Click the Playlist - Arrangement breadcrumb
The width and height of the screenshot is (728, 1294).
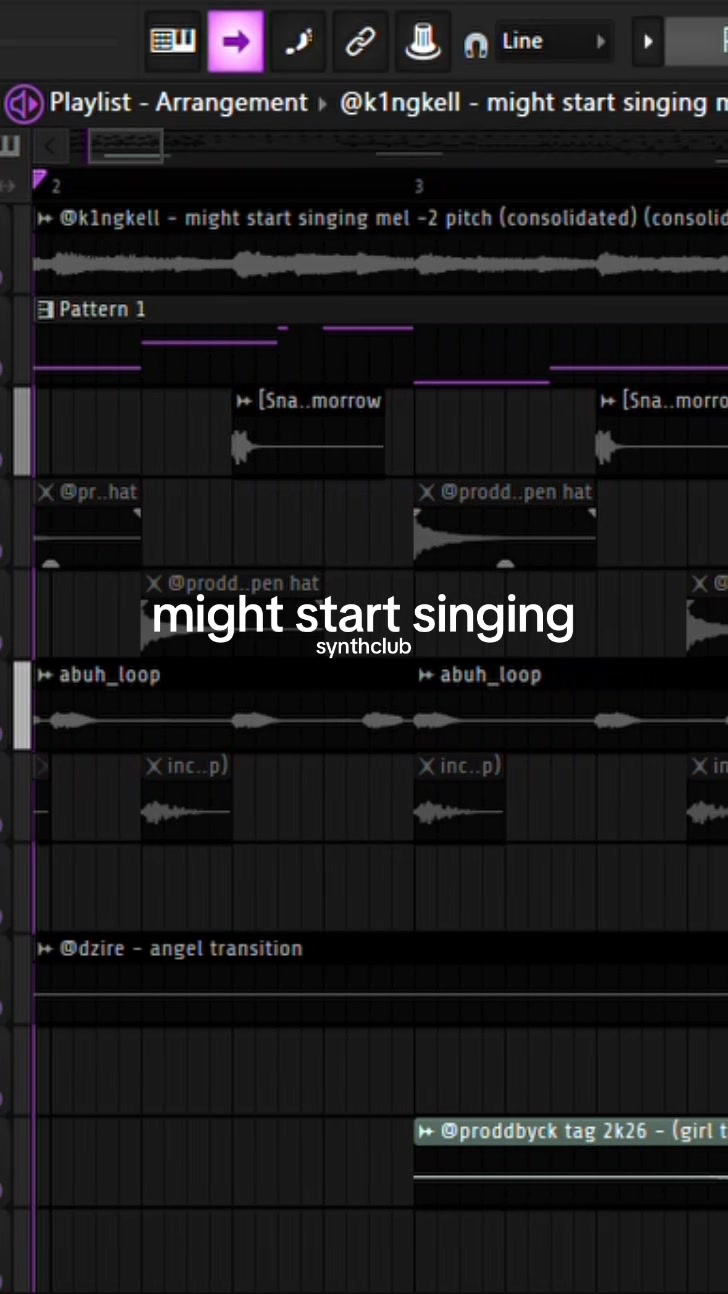tap(179, 103)
